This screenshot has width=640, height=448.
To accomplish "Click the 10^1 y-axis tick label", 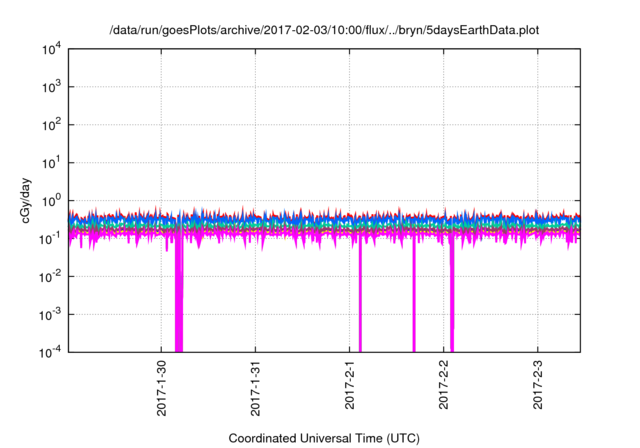I will click(51, 163).
